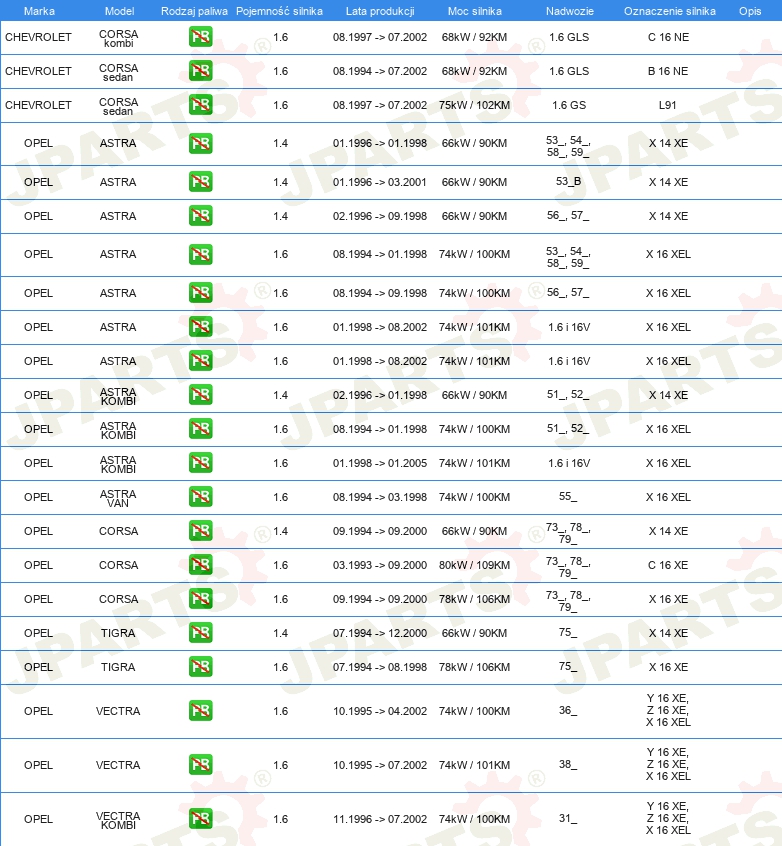The width and height of the screenshot is (782, 846).
Task: Click the Oznaczenie silnika column header
Action: [670, 11]
